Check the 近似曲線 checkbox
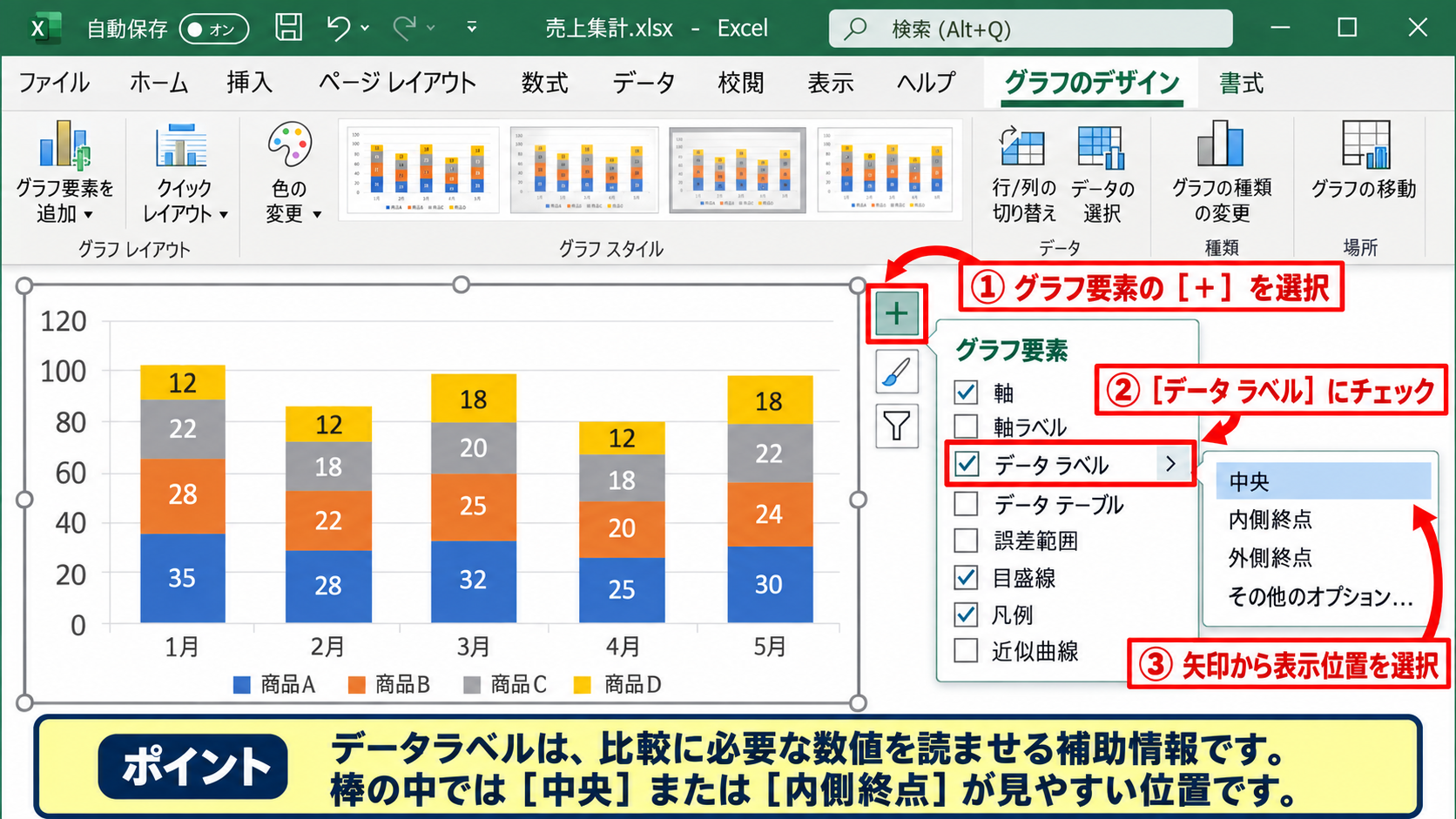Viewport: 1456px width, 819px height. coord(966,651)
